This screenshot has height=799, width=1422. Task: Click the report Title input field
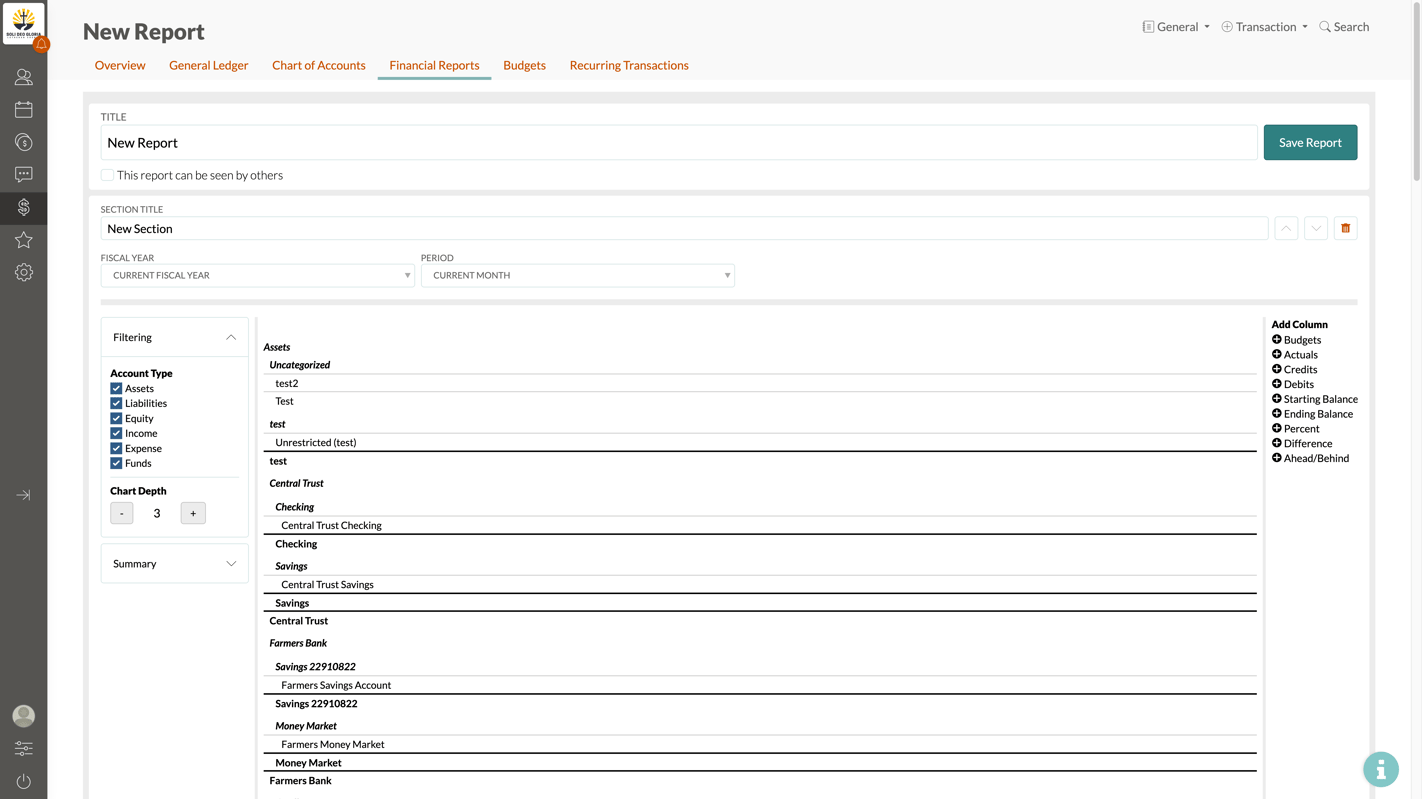[x=678, y=143]
